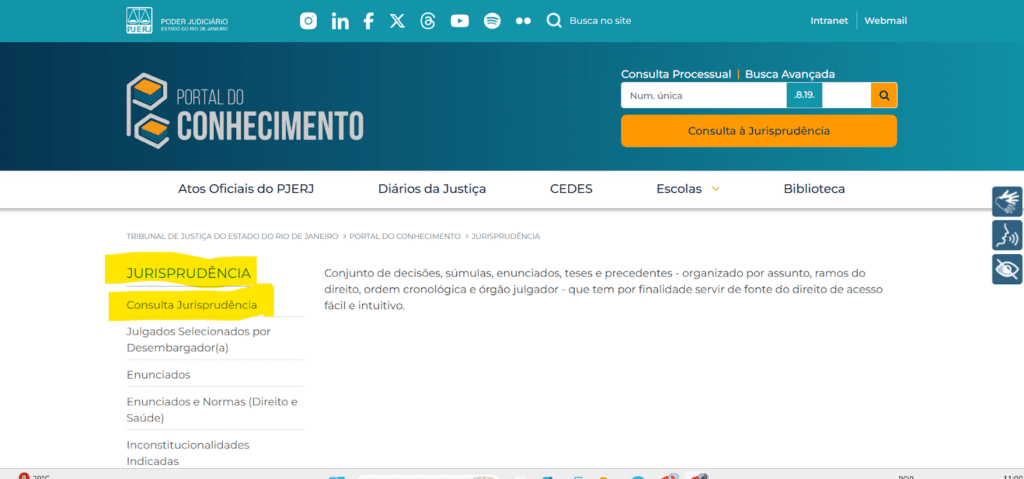Open the Webmail link
The image size is (1024, 479).
click(885, 21)
